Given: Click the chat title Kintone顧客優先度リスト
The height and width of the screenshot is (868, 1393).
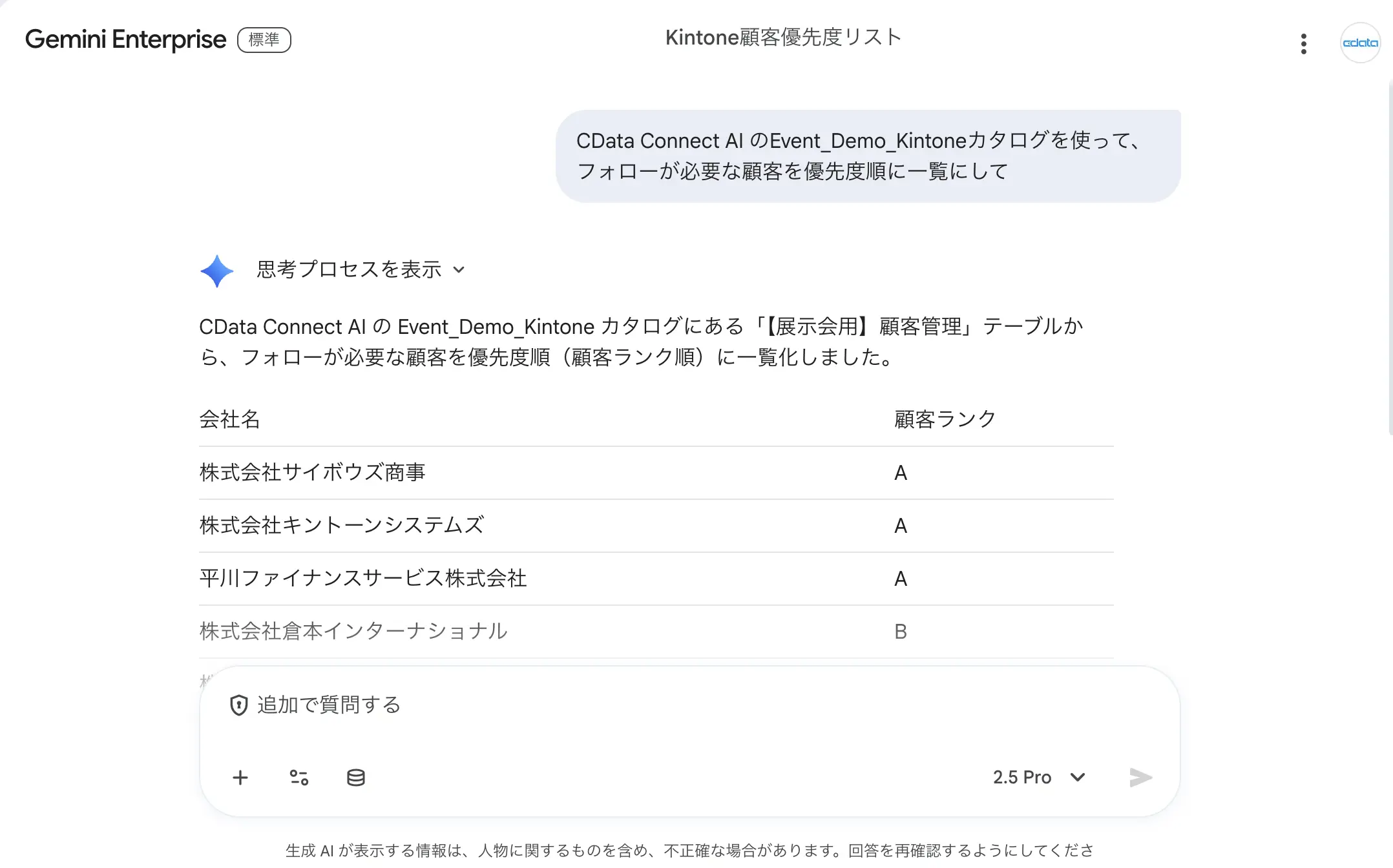Looking at the screenshot, I should pos(783,37).
